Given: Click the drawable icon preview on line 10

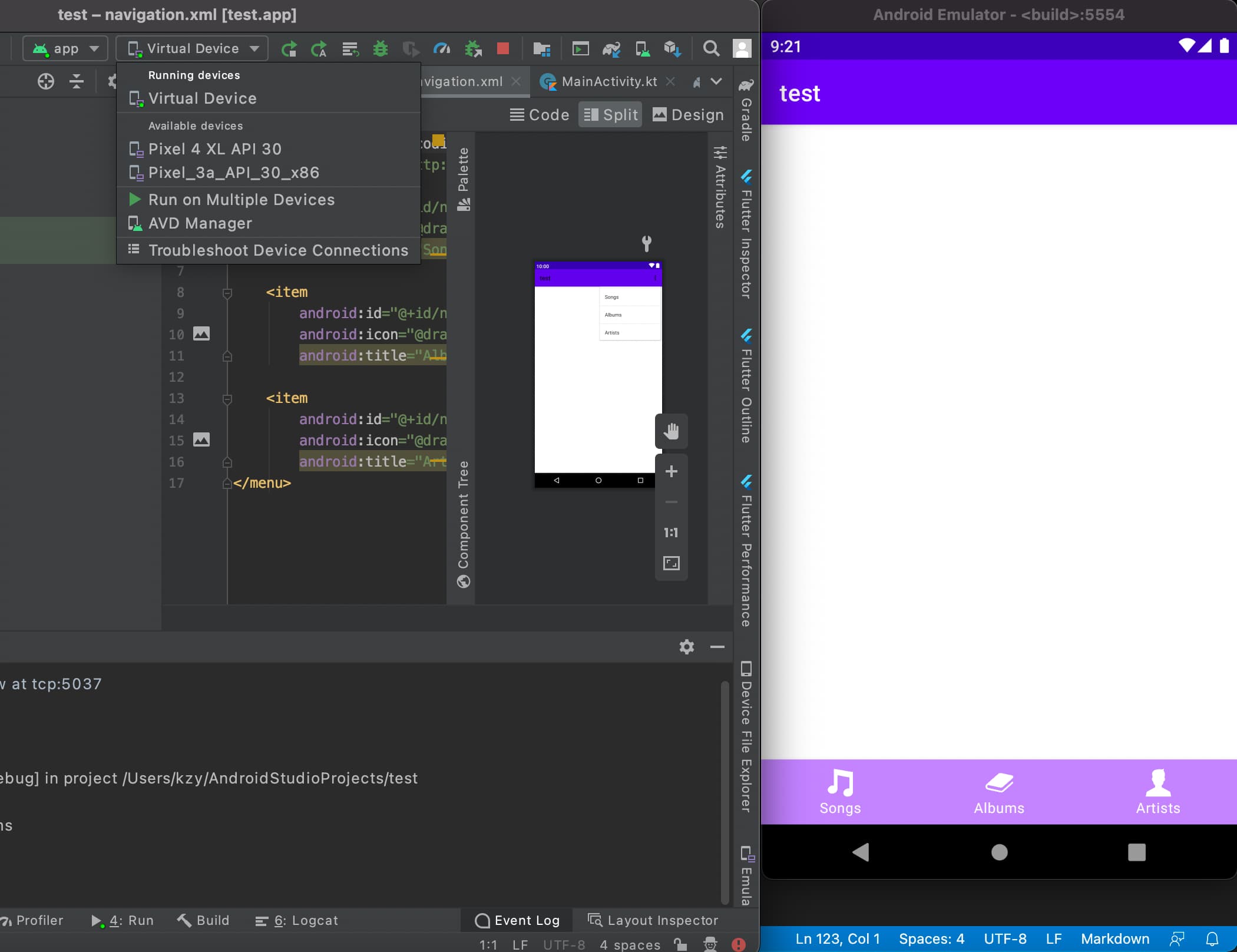Looking at the screenshot, I should pos(201,334).
